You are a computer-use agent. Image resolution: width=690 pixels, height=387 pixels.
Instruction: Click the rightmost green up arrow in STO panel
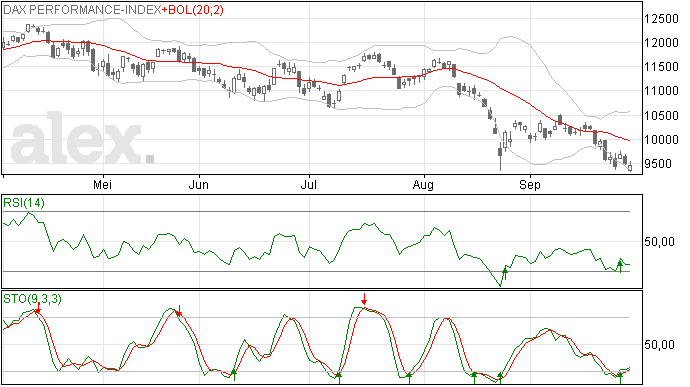(620, 378)
